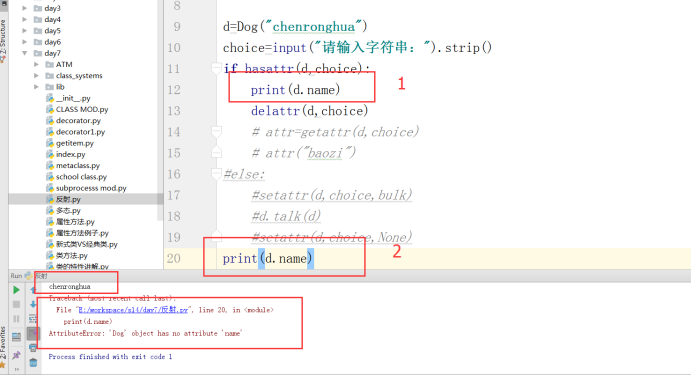Expand the ATM folder arrow
The width and height of the screenshot is (691, 375).
click(37, 64)
